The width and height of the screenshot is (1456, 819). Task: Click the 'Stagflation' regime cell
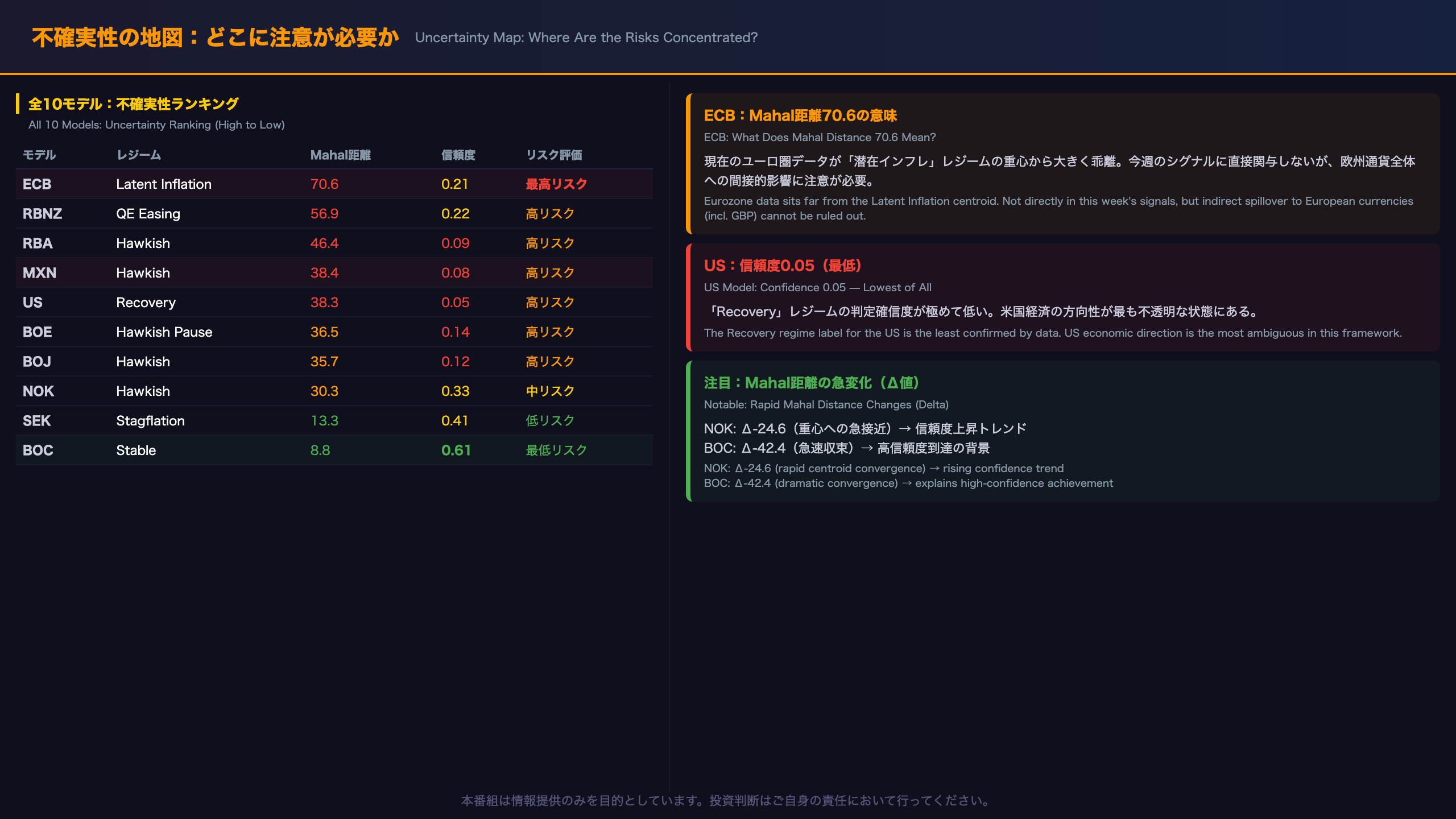coord(150,421)
